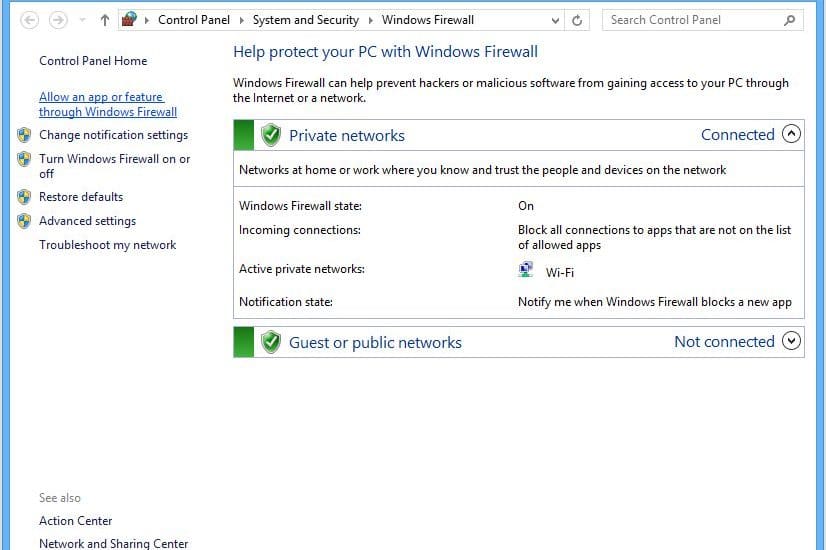Screen dimensions: 826x550
Task: Click shield icon beside Change notification settings
Action: [x=24, y=135]
